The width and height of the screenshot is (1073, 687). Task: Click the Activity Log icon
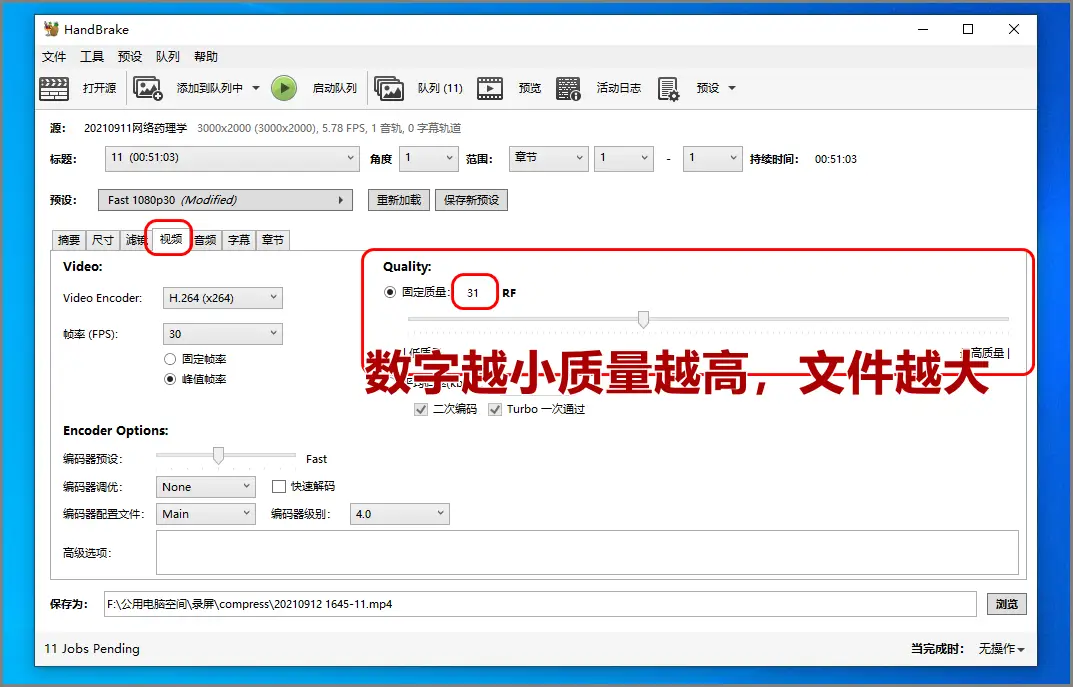click(568, 88)
